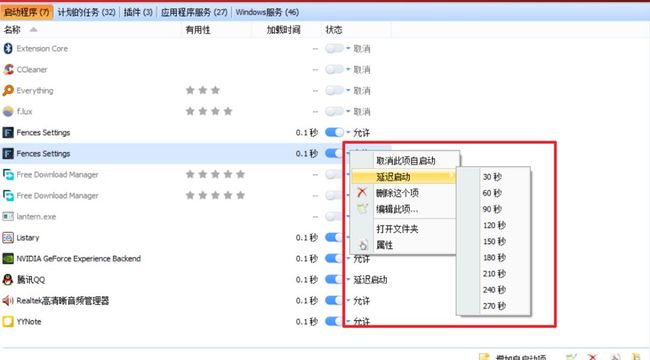This screenshot has width=650, height=360.
Task: Open the Windows服务 (46) tab
Action: coord(267,12)
